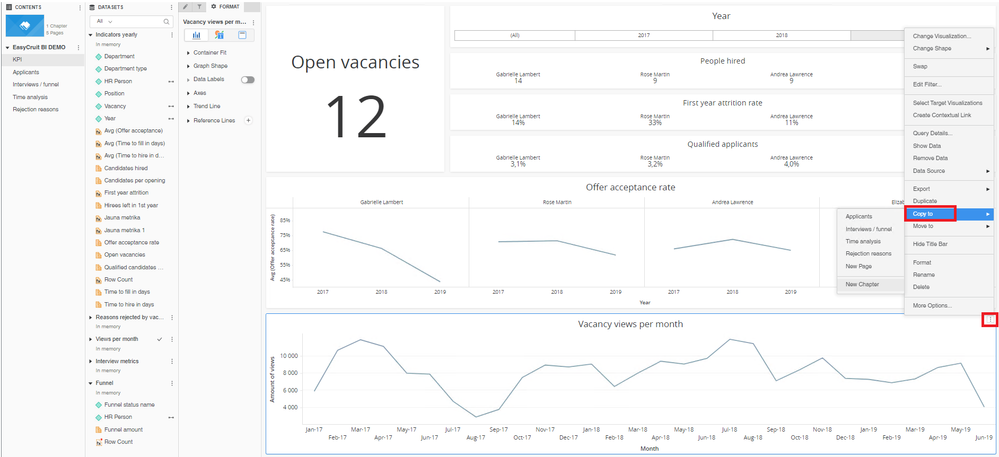
Task: Click the Open vacancies 12 KPI card
Action: click(x=355, y=89)
